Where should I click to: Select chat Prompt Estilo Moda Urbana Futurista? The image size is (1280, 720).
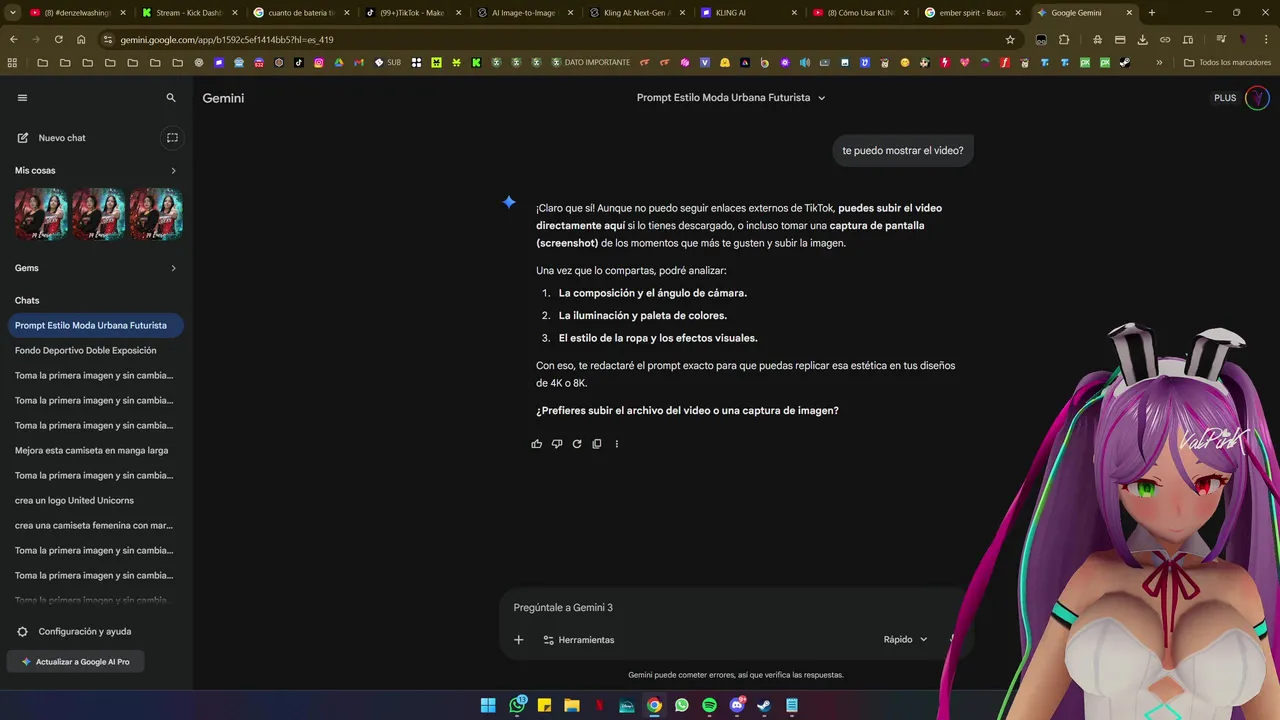click(x=95, y=325)
